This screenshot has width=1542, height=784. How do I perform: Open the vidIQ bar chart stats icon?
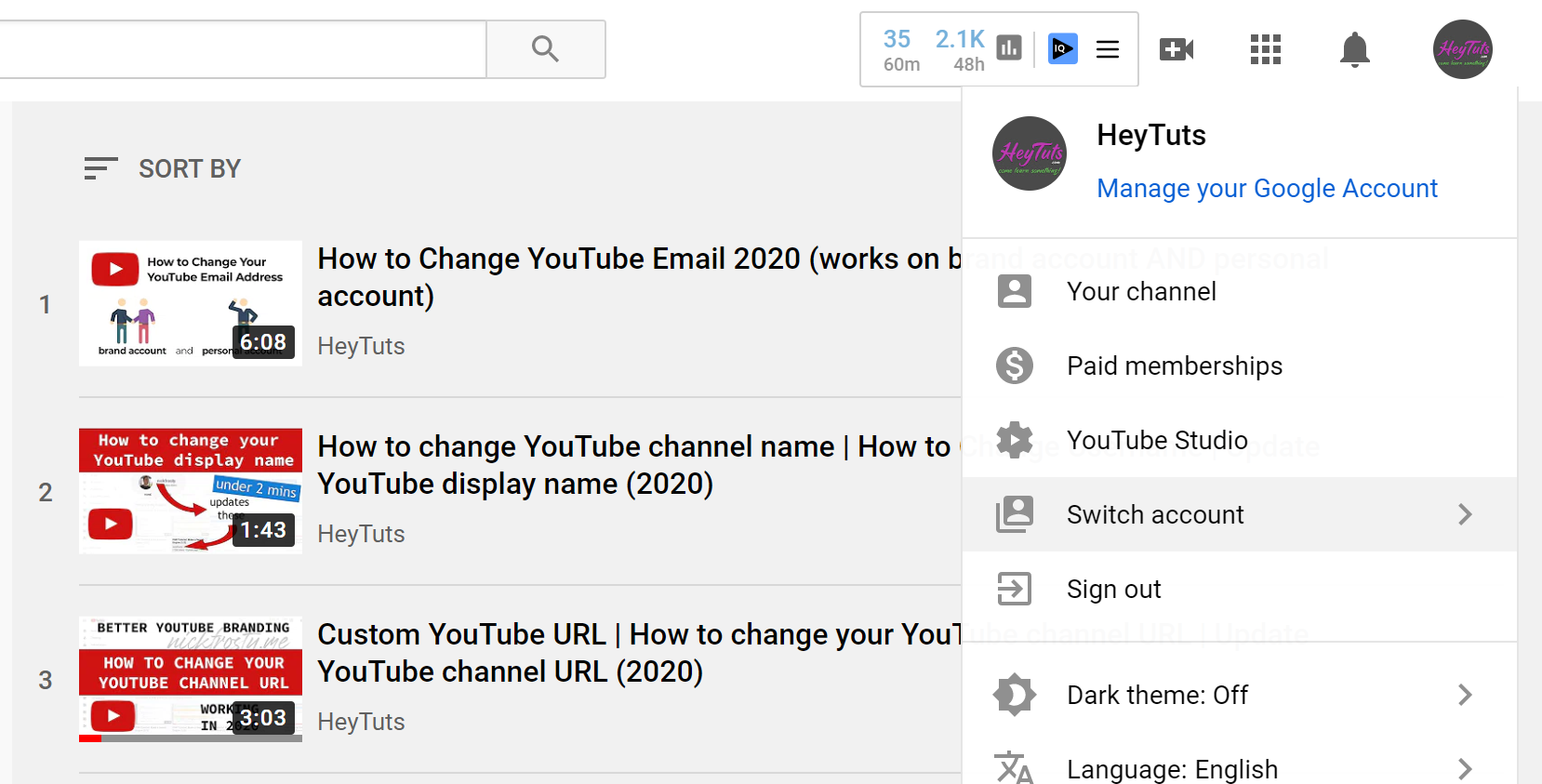pos(1009,47)
